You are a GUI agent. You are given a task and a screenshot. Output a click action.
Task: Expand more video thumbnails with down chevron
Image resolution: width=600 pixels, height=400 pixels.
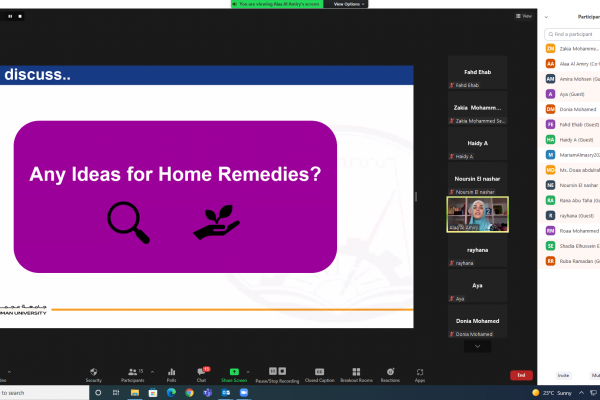point(477,346)
